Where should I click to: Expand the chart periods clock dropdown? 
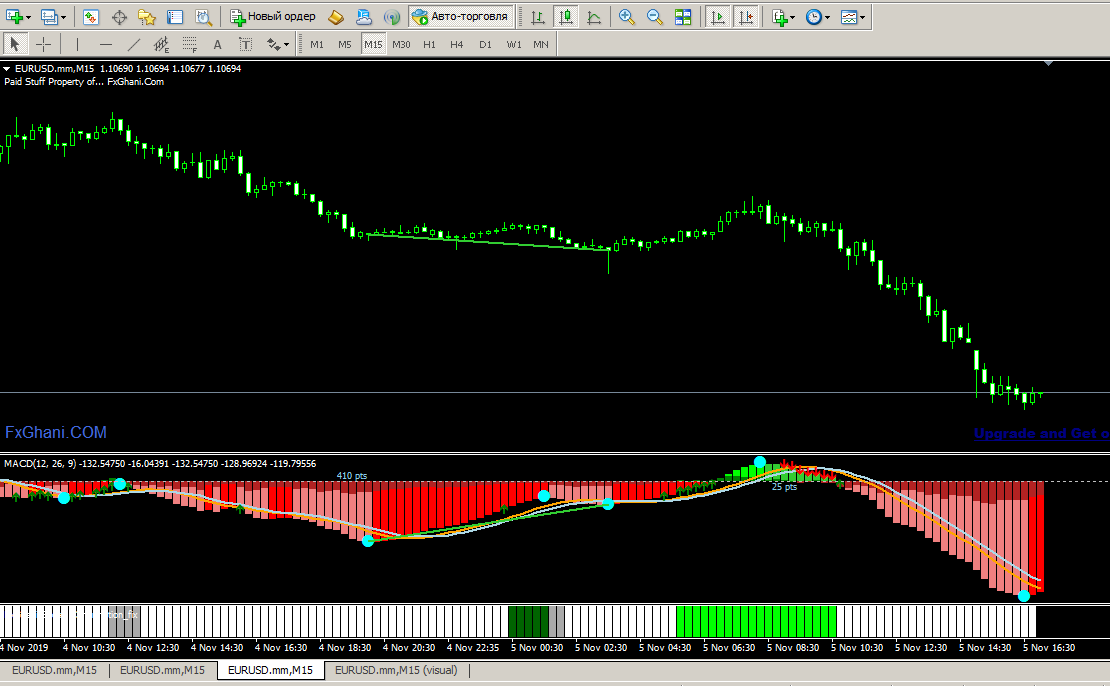tap(818, 17)
